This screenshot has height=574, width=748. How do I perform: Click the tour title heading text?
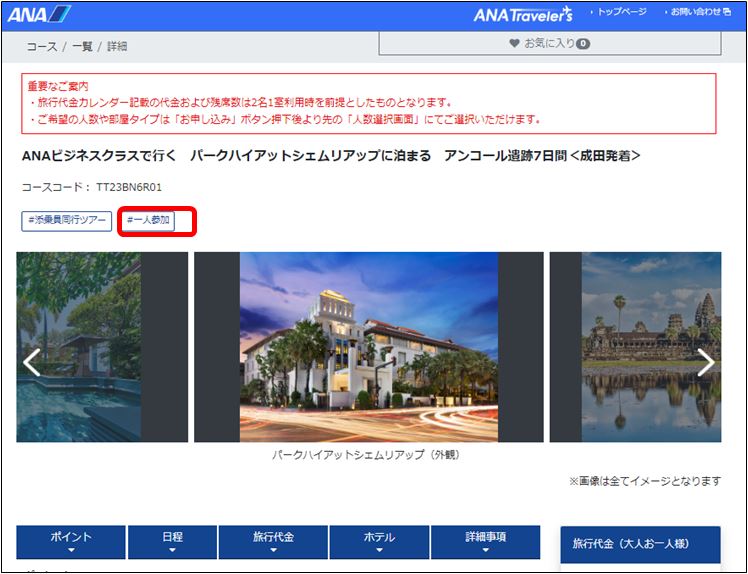tap(331, 156)
